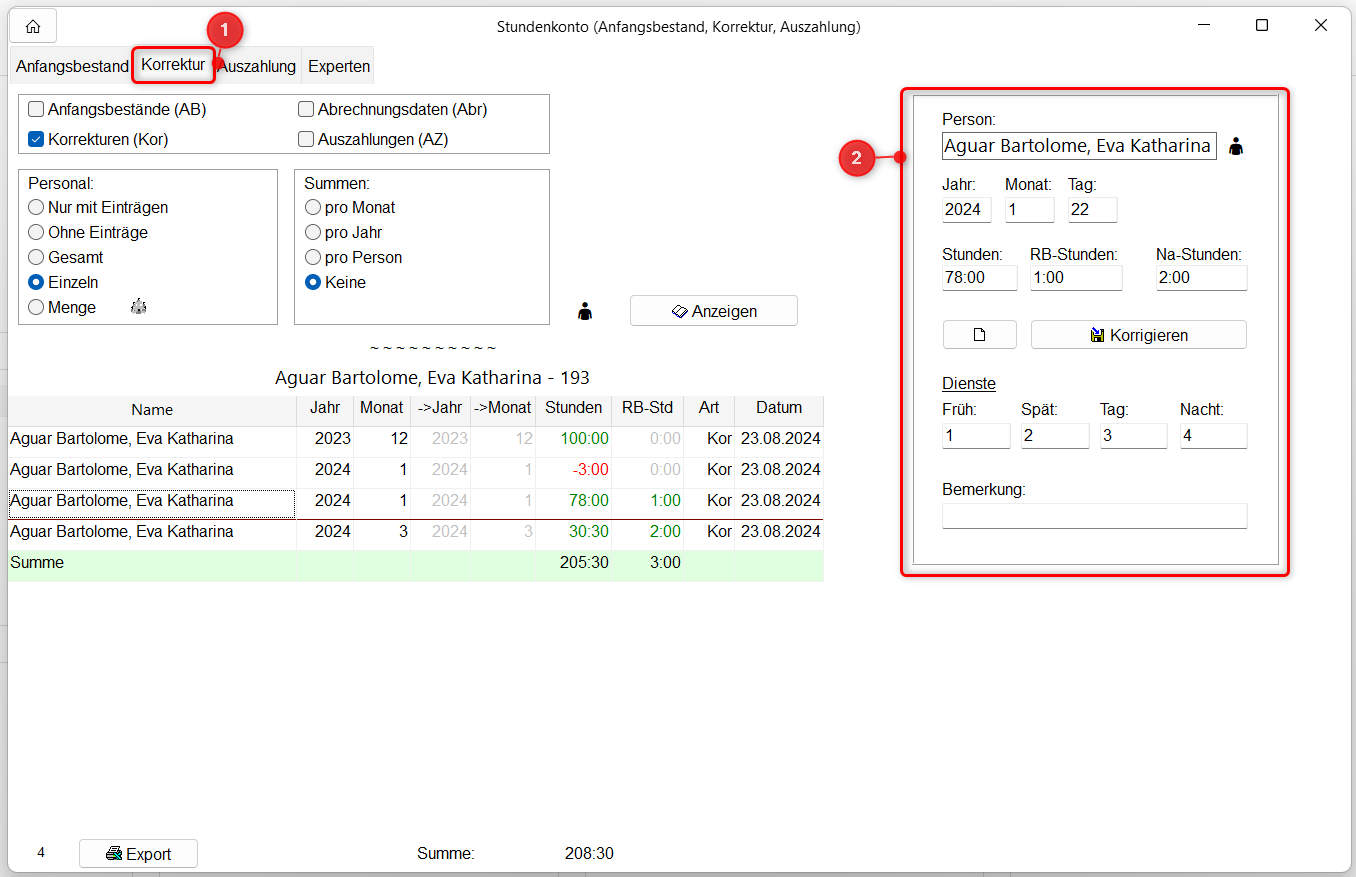The height and width of the screenshot is (877, 1356).
Task: Click person icon left of Anzeigen button
Action: tap(585, 312)
